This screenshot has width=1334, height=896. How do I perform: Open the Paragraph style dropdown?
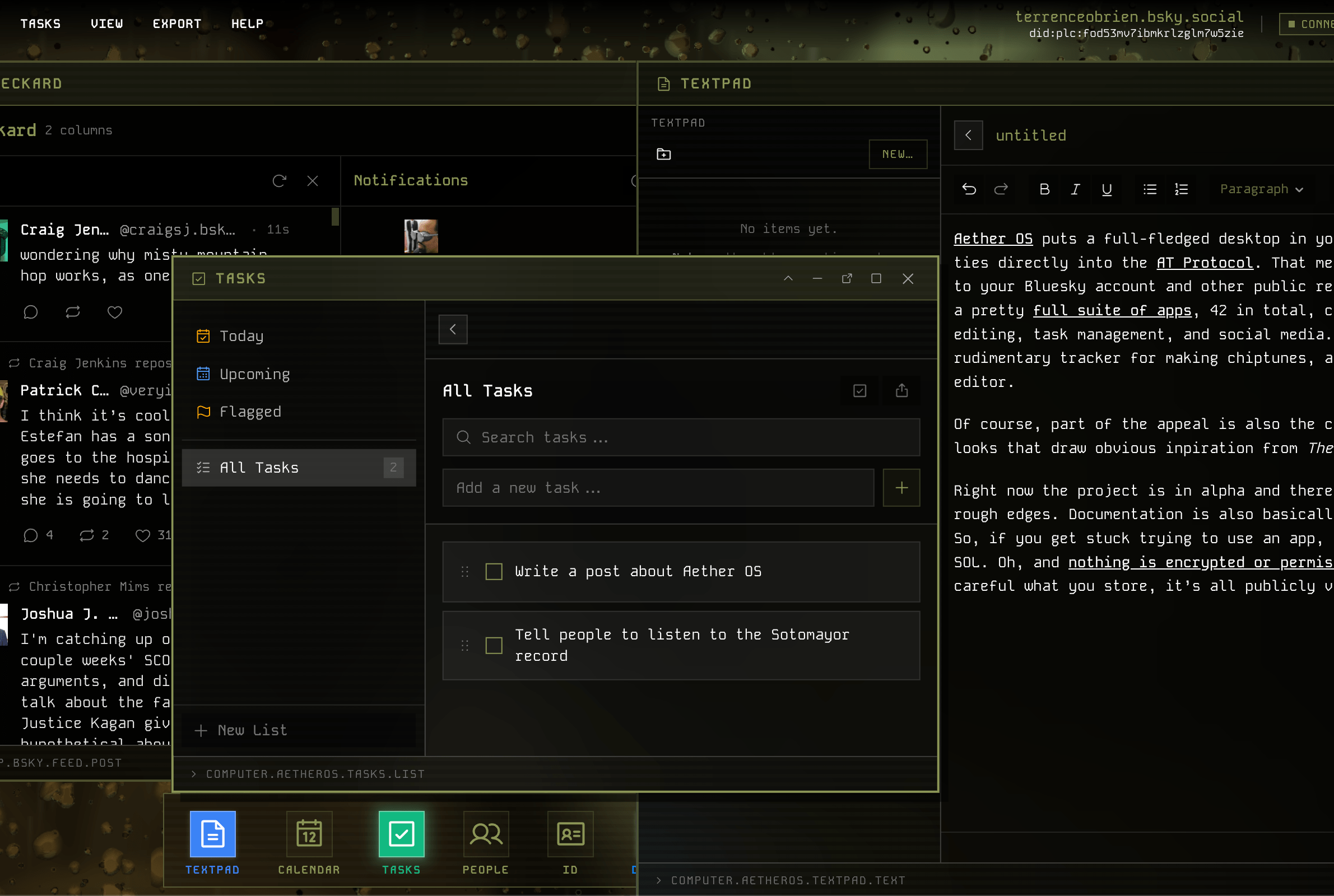[x=1261, y=189]
